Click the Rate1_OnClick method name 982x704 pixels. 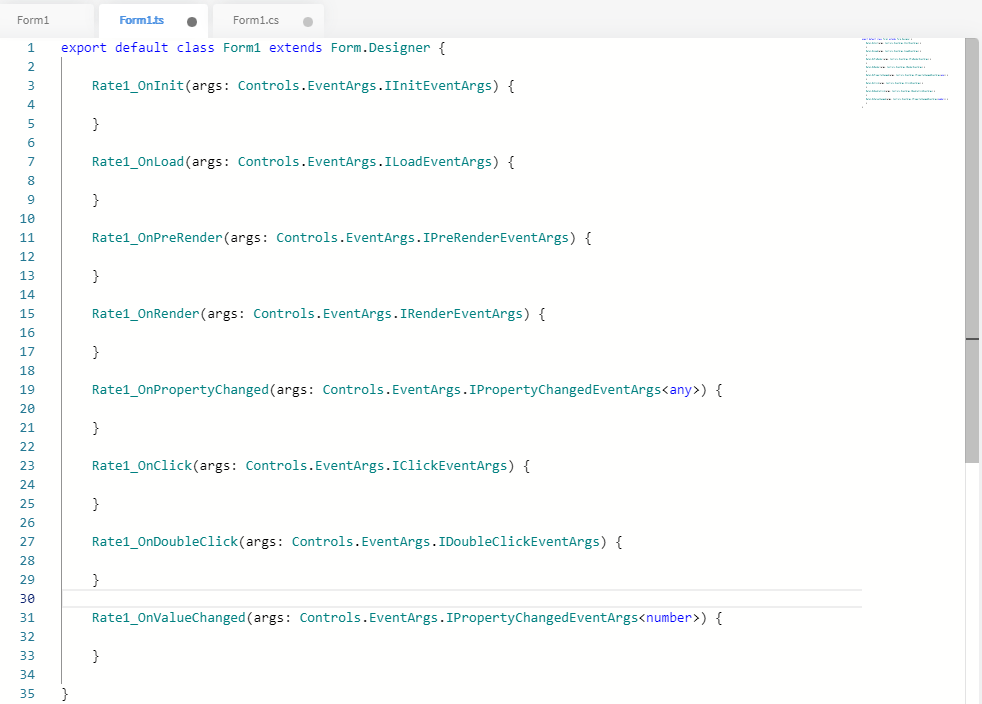(142, 466)
